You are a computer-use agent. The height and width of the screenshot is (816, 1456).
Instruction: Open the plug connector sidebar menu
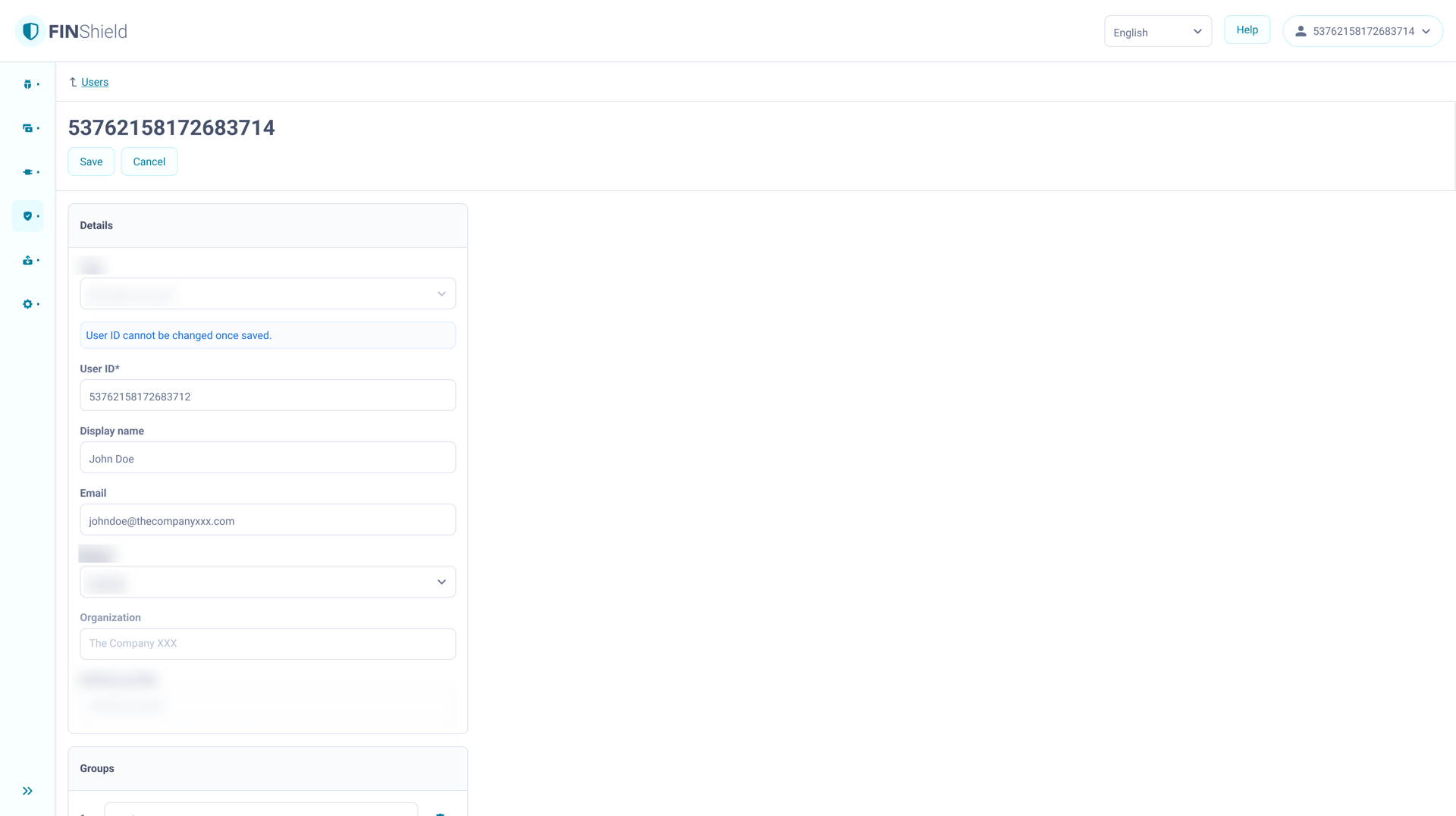click(28, 172)
